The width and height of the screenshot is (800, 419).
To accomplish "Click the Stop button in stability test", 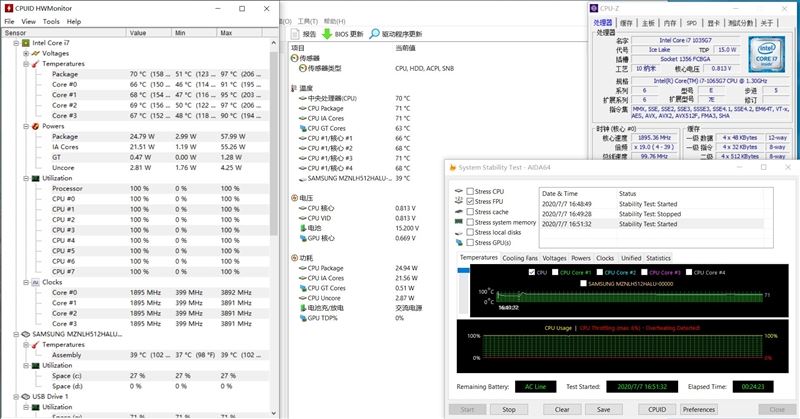I will (x=509, y=409).
